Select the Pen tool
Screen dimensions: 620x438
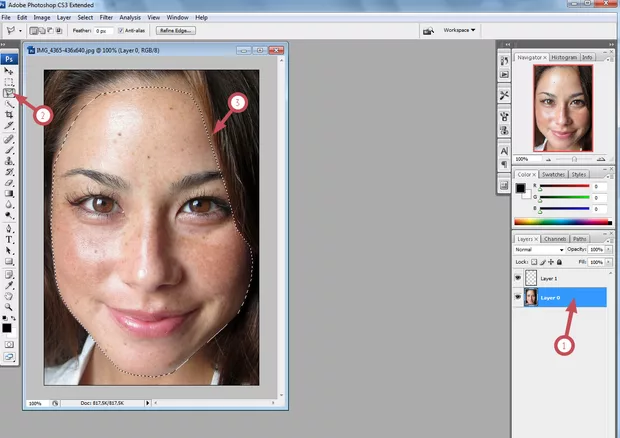coord(9,228)
